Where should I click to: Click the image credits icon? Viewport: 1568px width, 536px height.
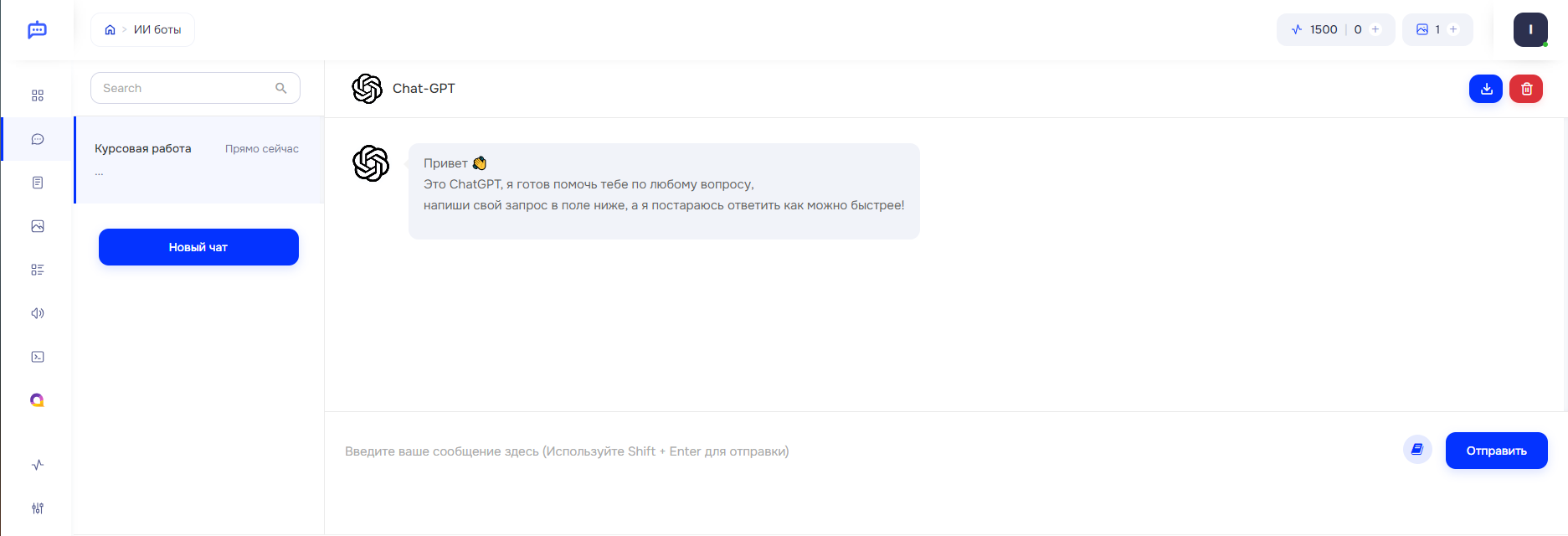point(1422,29)
